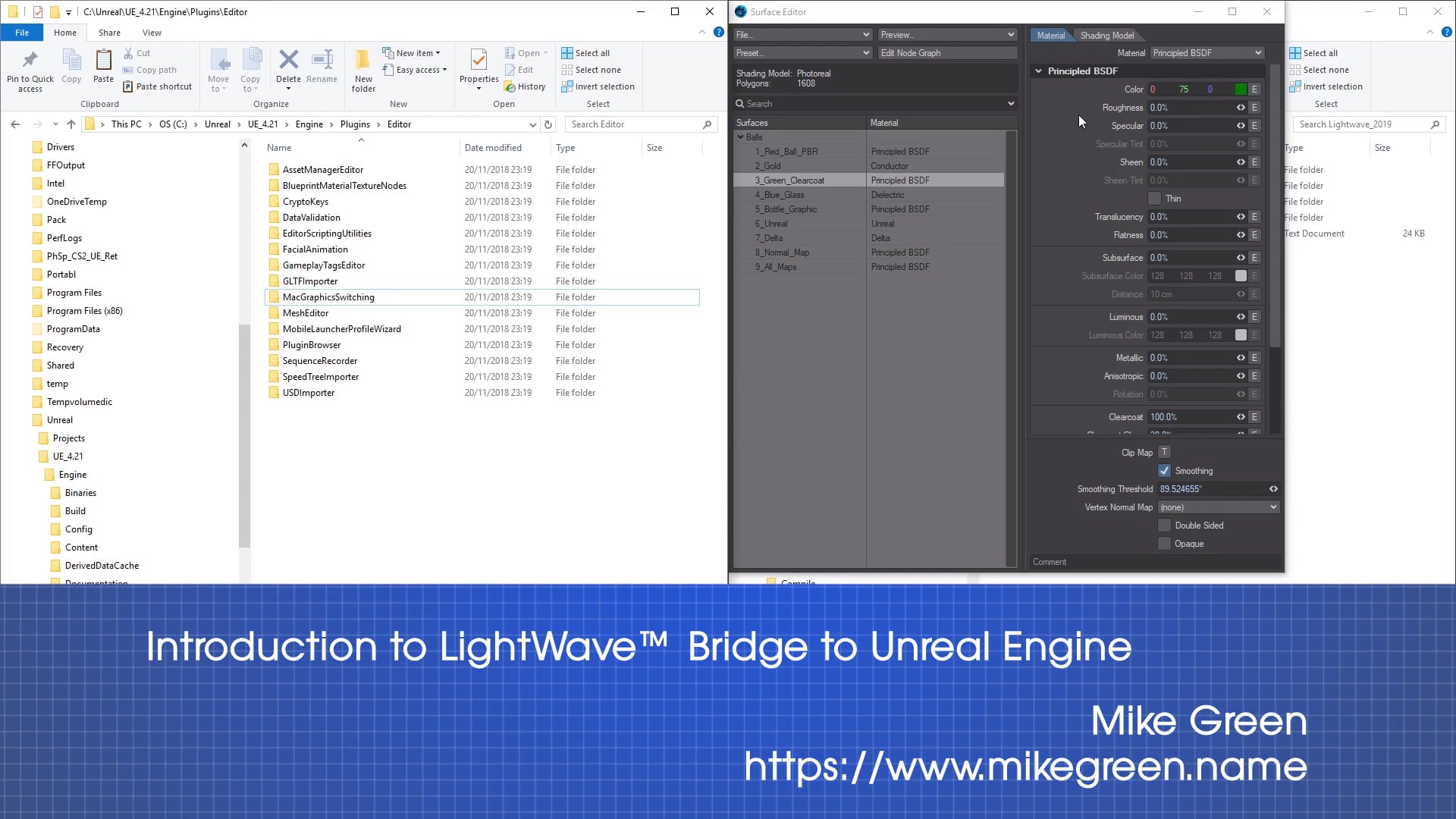Viewport: 1456px width, 819px height.
Task: Click the Properties checkmark icon
Action: click(479, 60)
